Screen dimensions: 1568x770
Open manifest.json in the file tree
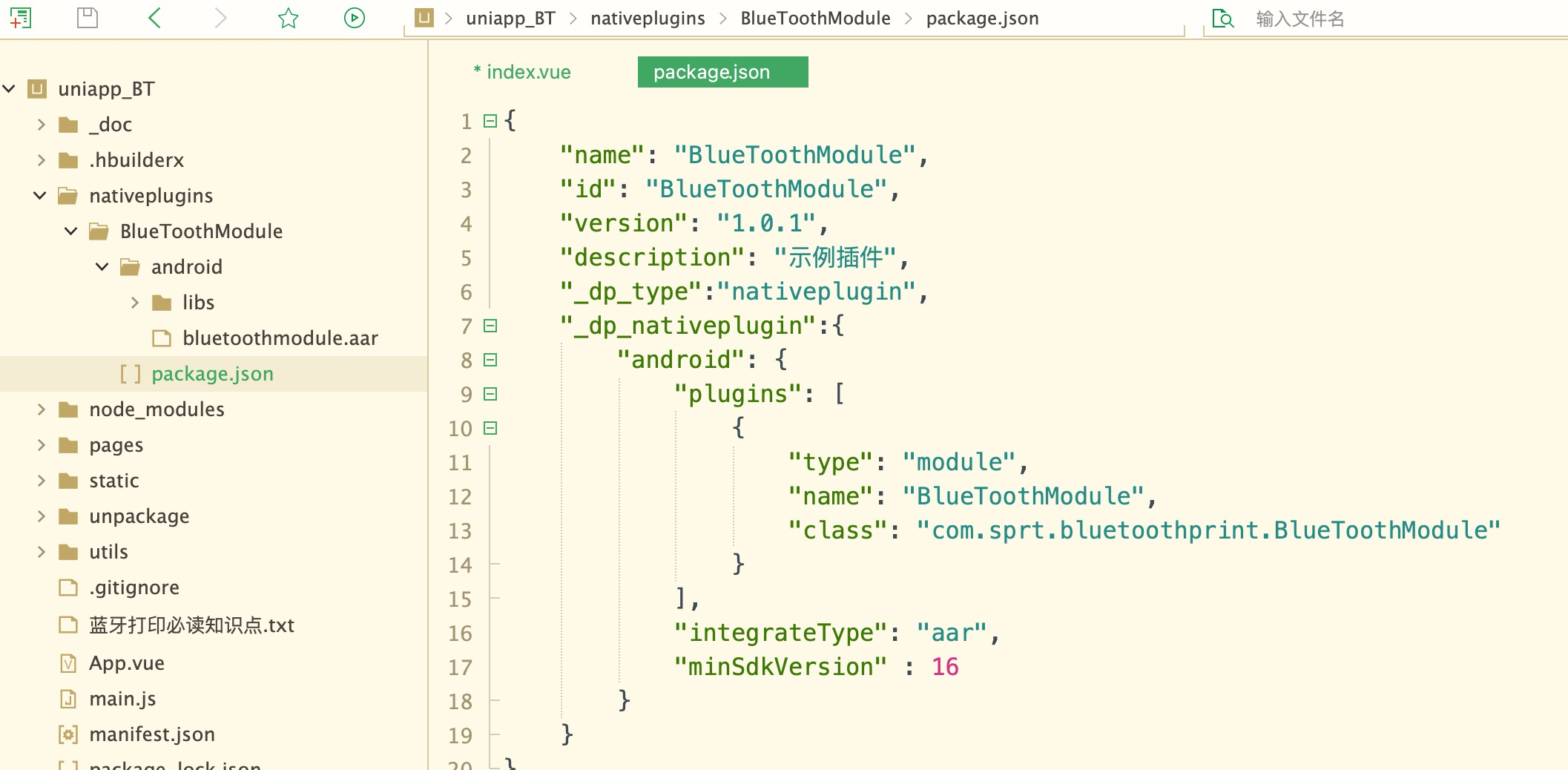151,734
